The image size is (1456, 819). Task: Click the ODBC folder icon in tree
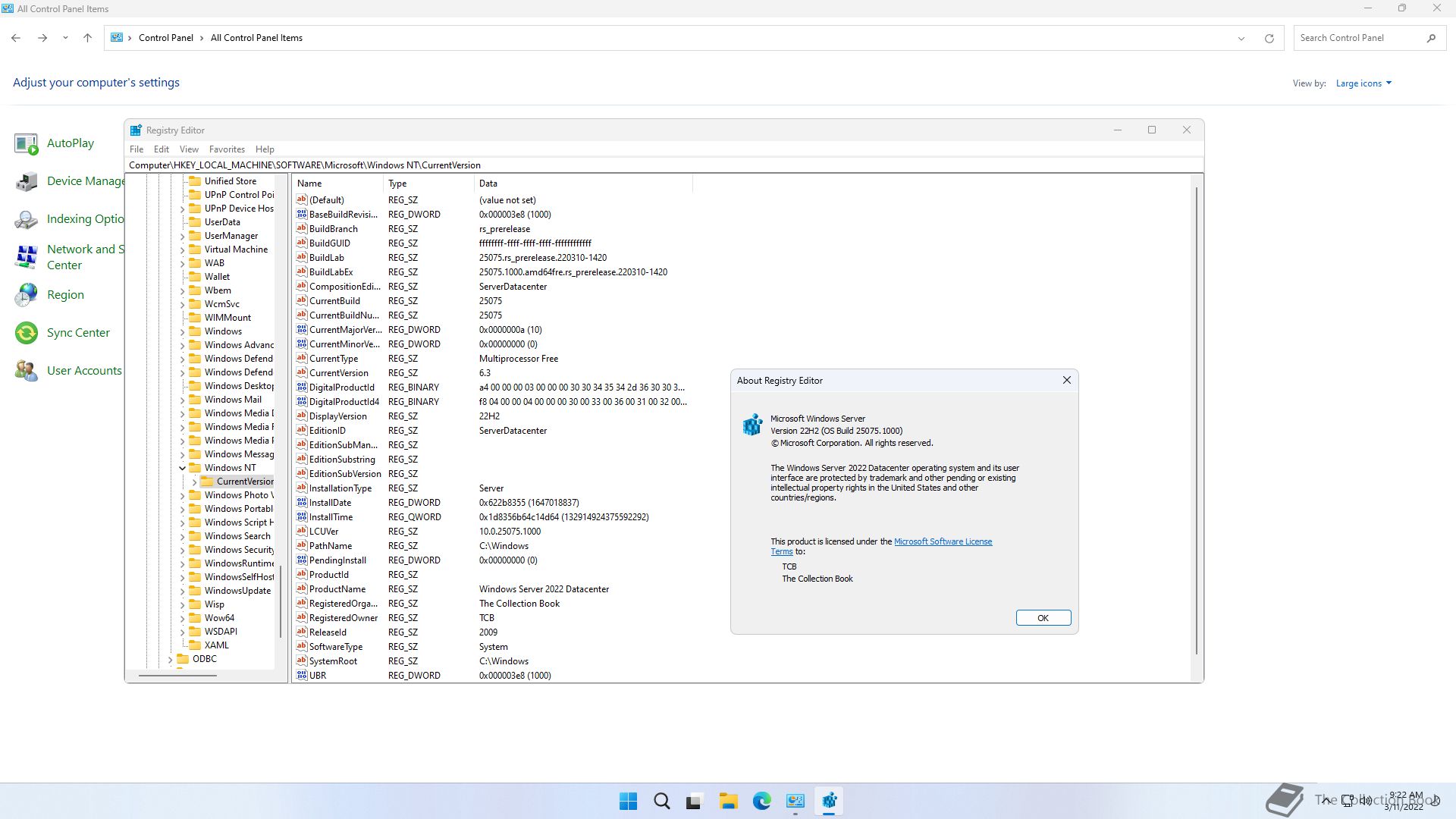coord(183,659)
